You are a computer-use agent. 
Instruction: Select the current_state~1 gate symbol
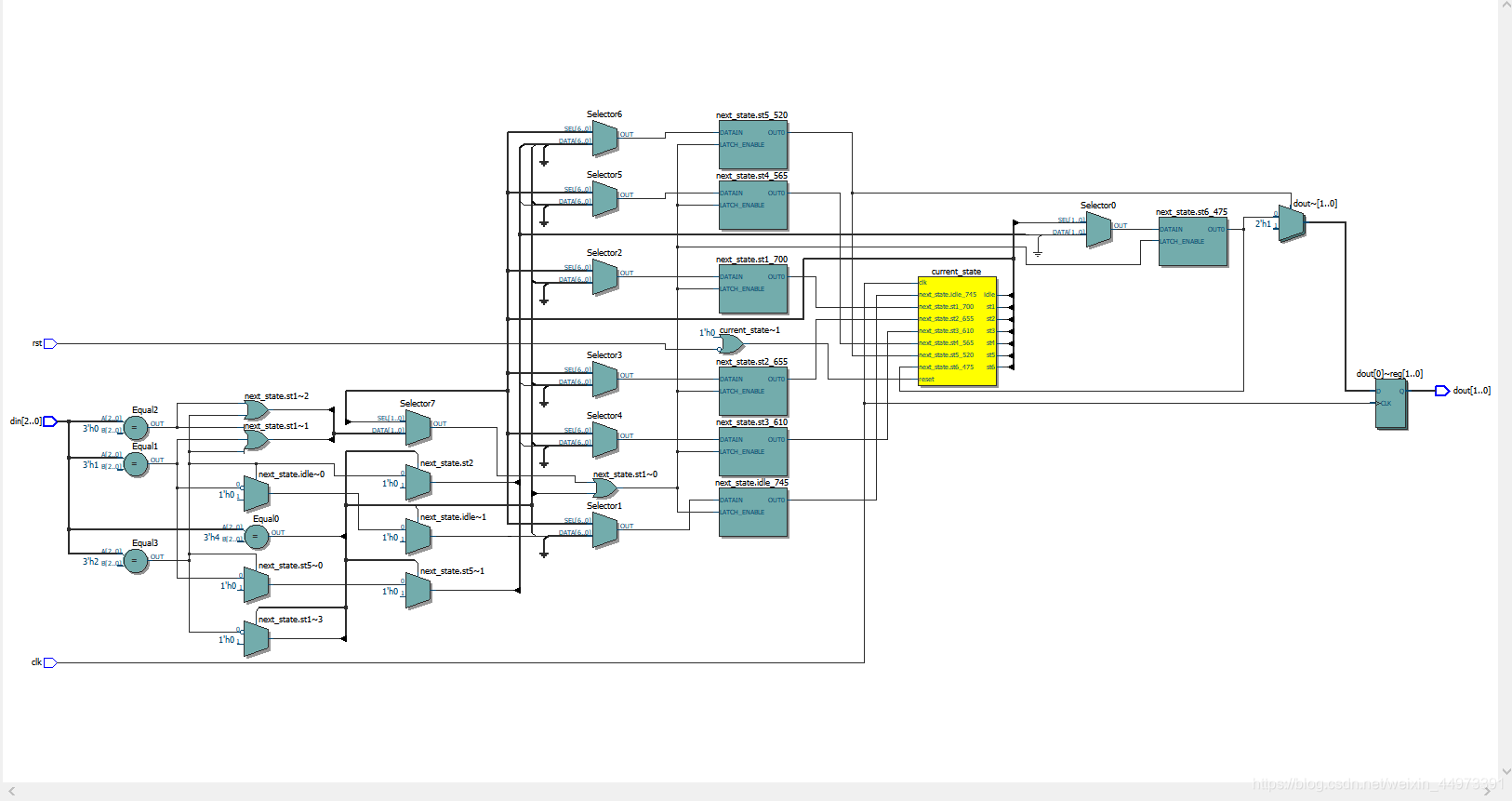tap(731, 344)
